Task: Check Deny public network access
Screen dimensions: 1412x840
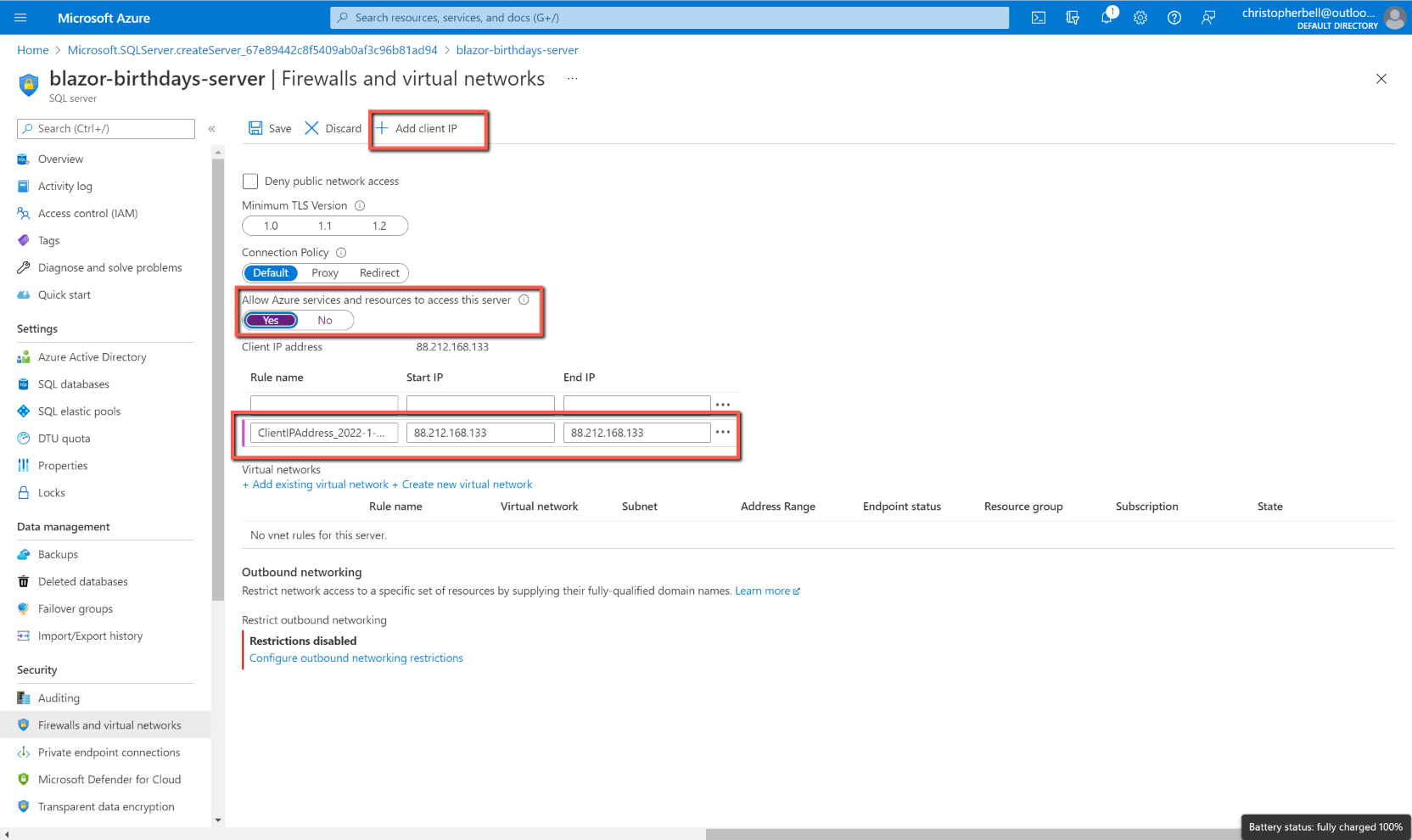Action: pyautogui.click(x=249, y=181)
